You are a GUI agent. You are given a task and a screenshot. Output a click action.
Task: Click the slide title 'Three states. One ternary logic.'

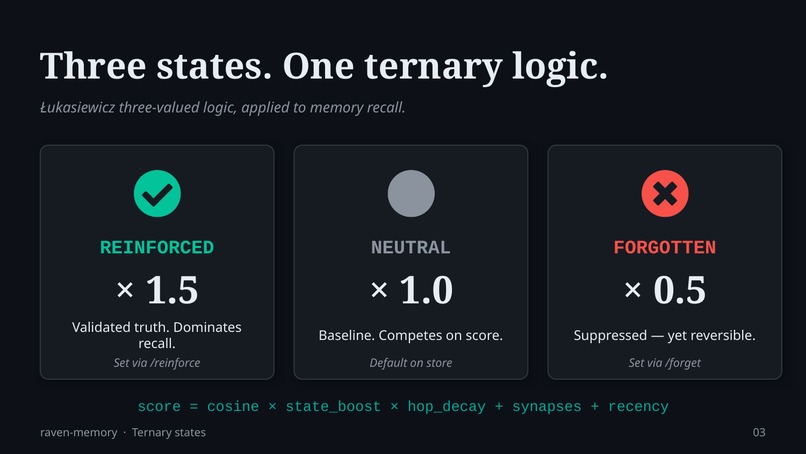tap(323, 66)
